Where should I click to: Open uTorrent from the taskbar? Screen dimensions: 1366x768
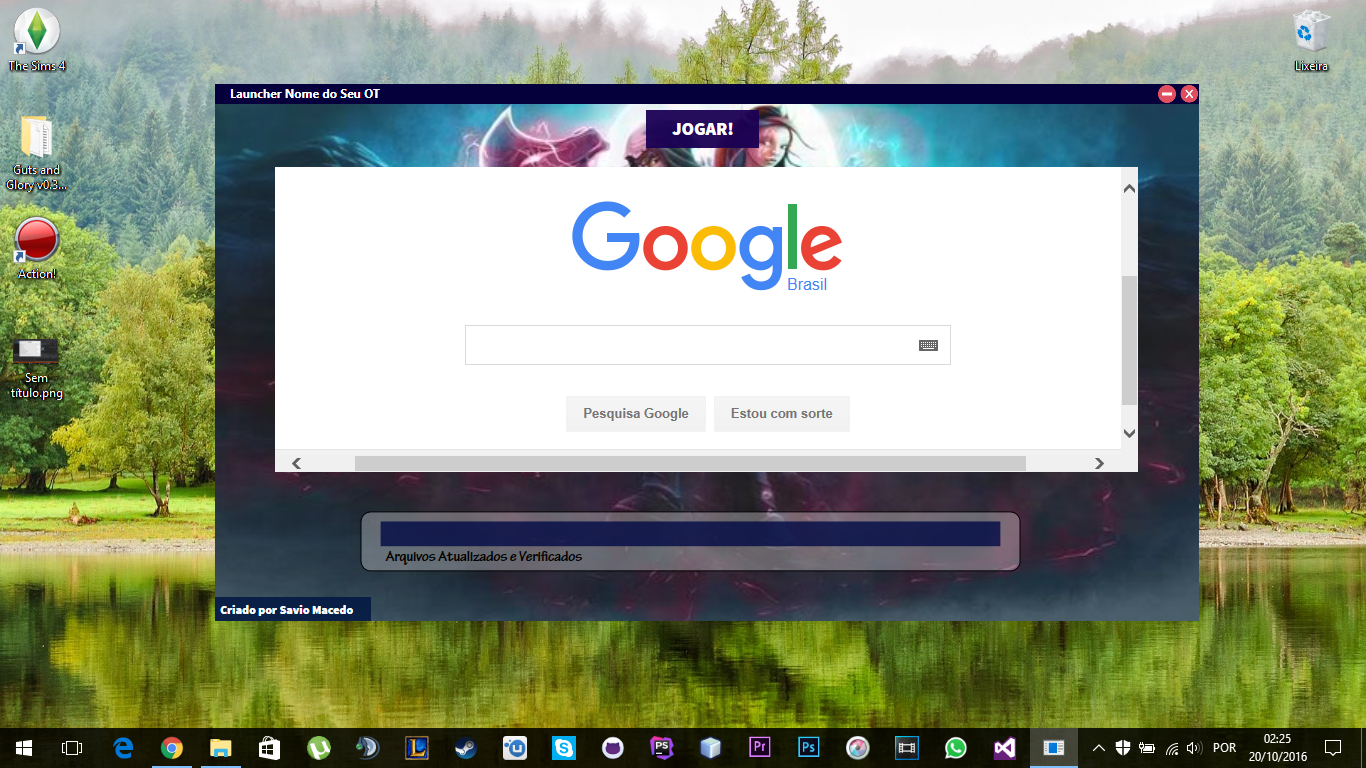point(319,747)
